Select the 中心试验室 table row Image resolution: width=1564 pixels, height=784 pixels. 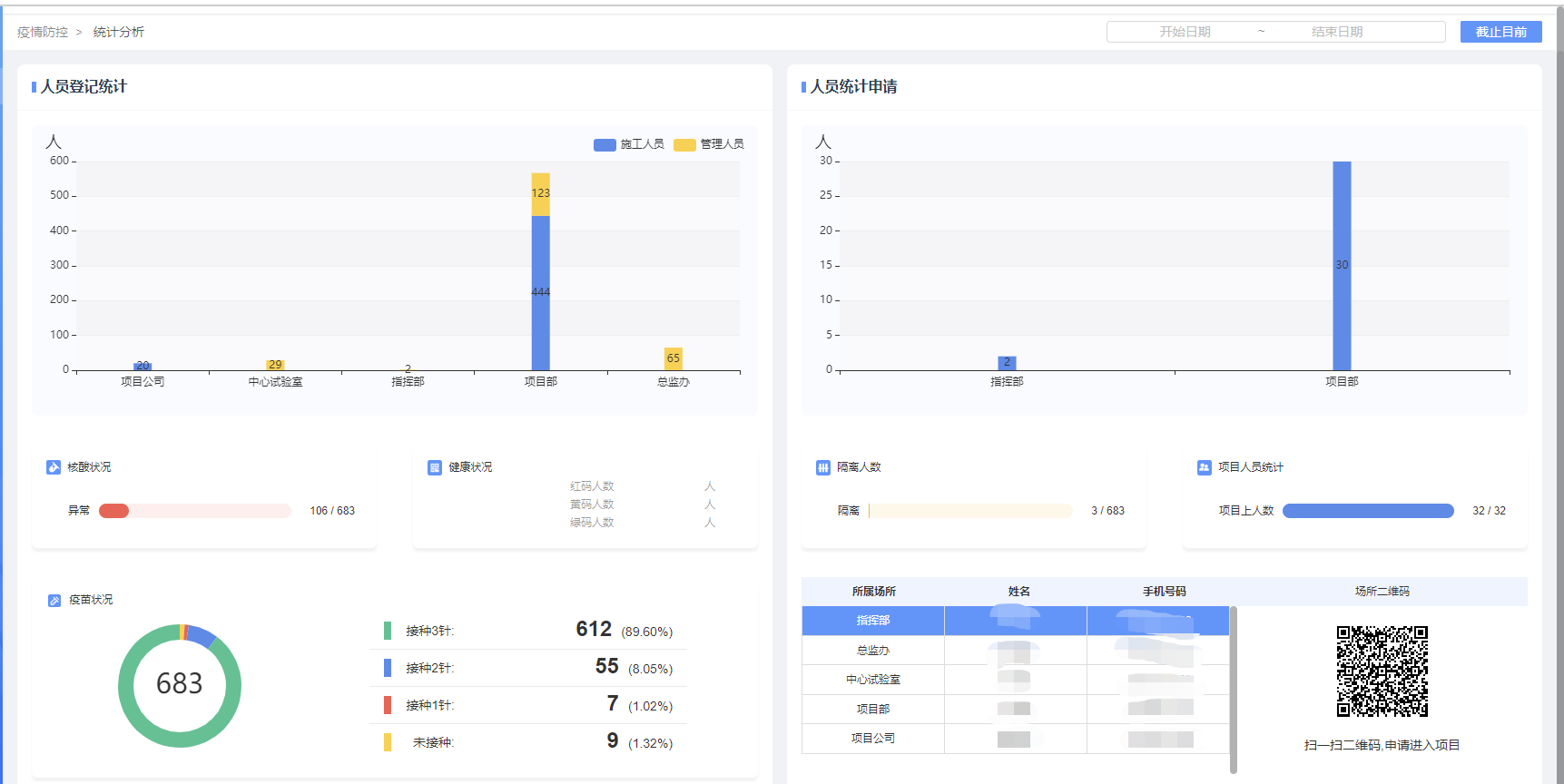[x=873, y=680]
